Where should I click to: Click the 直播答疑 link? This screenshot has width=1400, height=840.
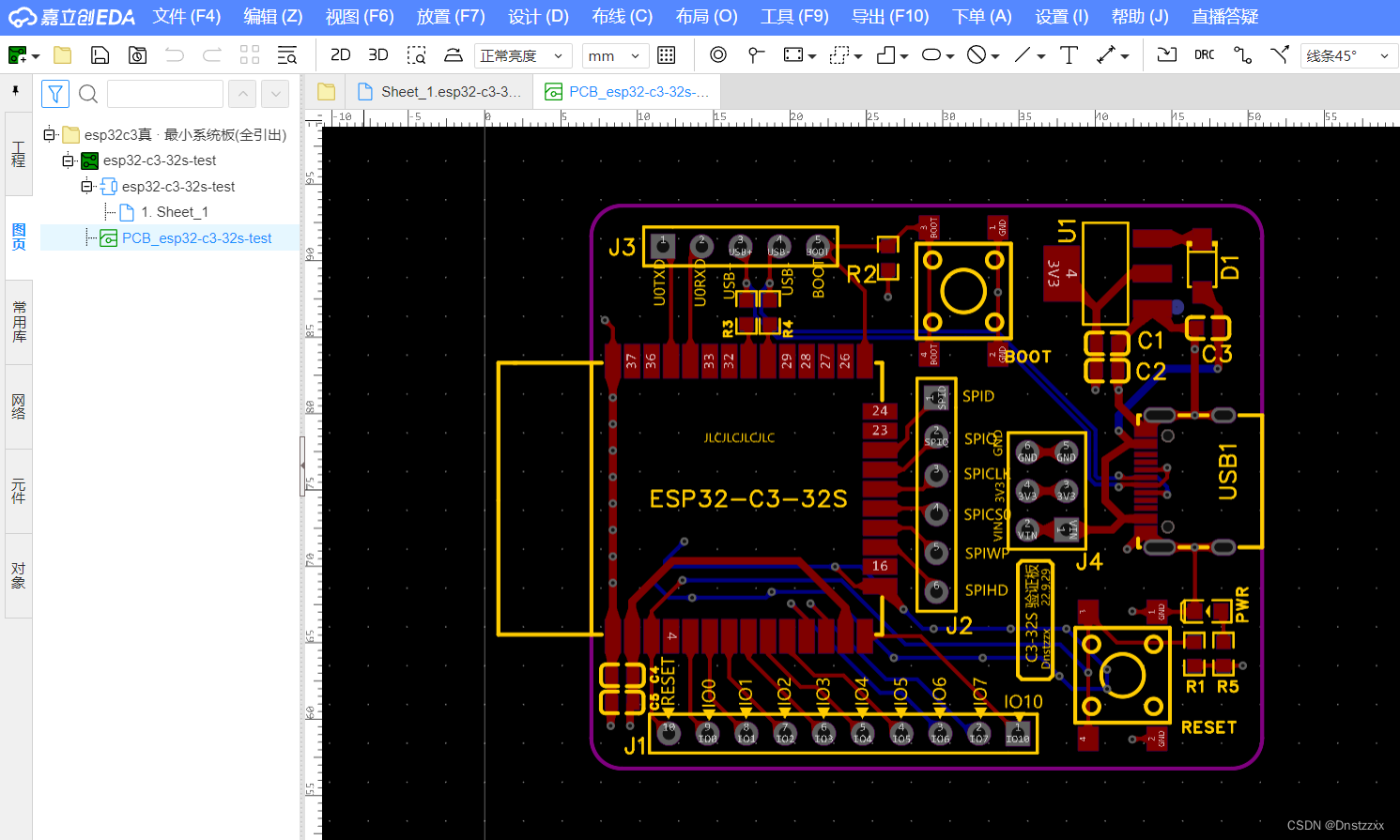(x=1225, y=17)
